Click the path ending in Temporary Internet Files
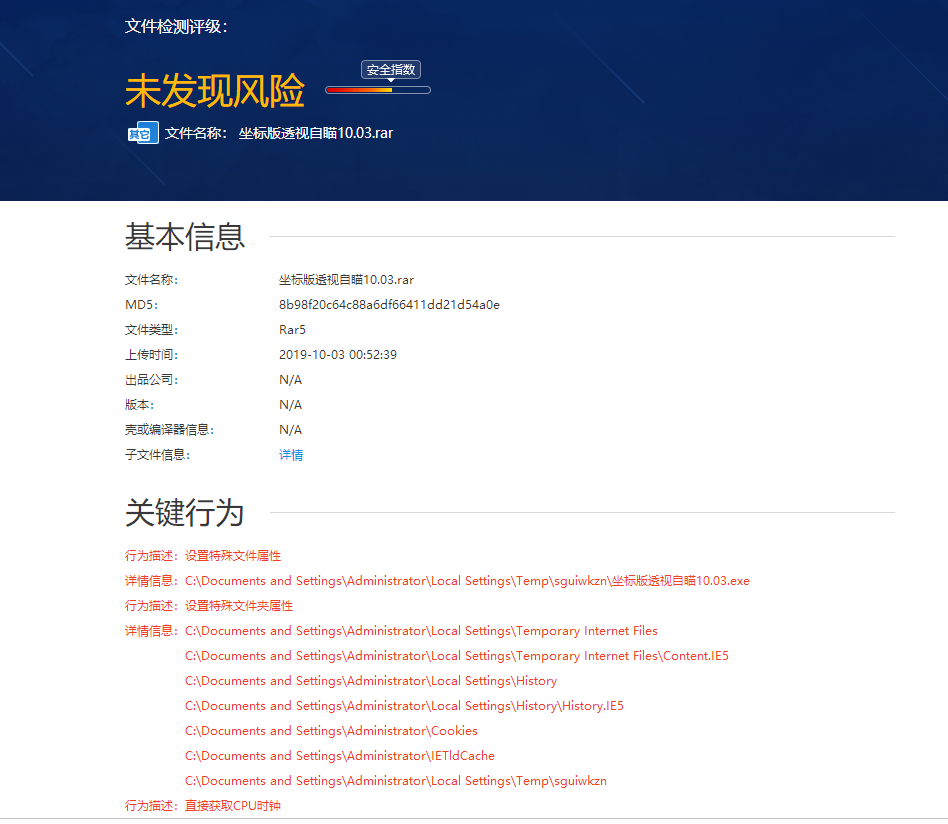Image resolution: width=948 pixels, height=824 pixels. [x=421, y=631]
